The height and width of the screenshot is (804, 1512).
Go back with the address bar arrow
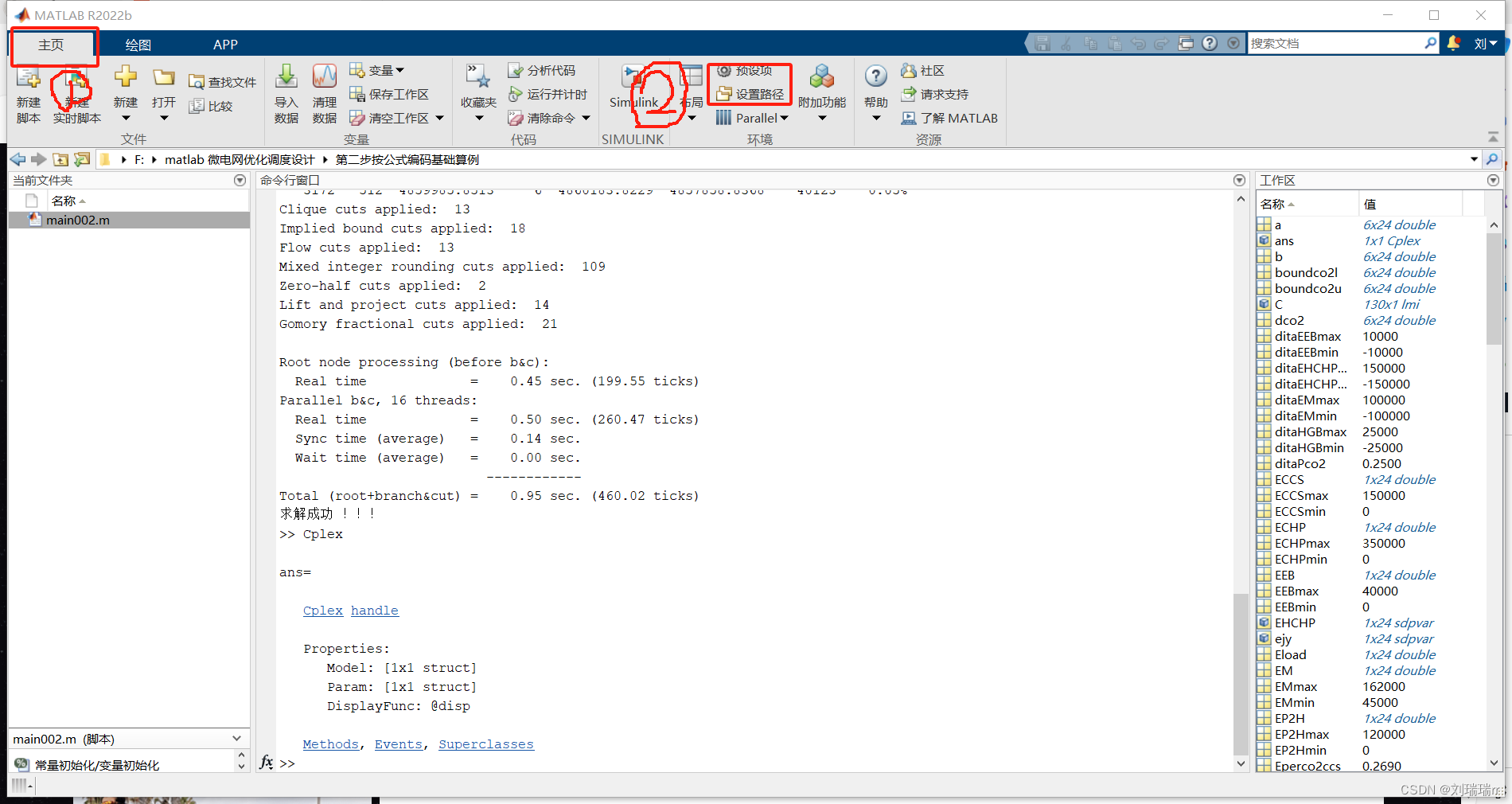18,159
